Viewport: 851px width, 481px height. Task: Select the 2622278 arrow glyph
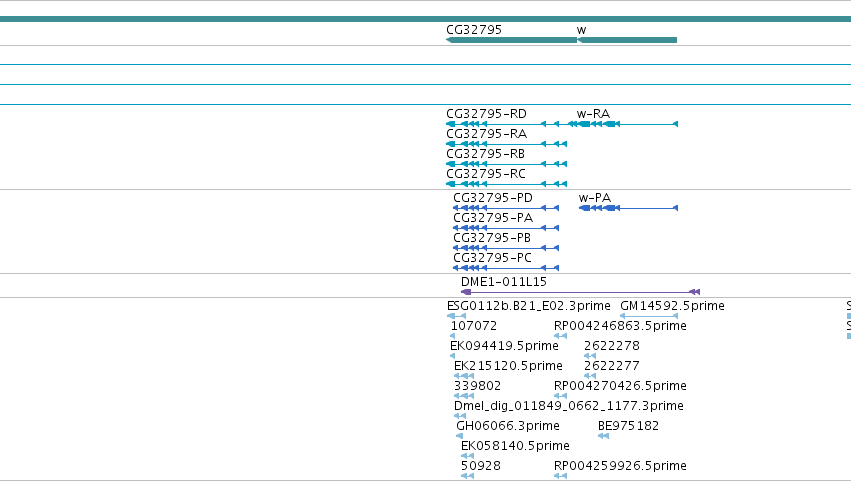(x=590, y=357)
